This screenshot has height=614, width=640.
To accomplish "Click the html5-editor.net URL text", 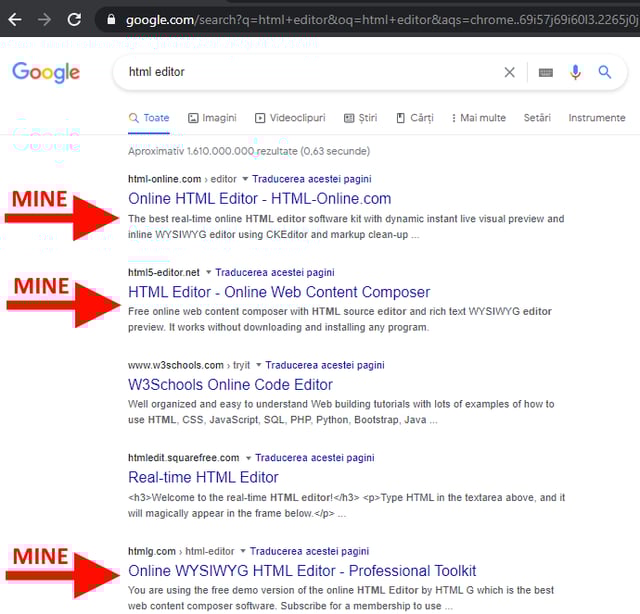I will pyautogui.click(x=164, y=272).
